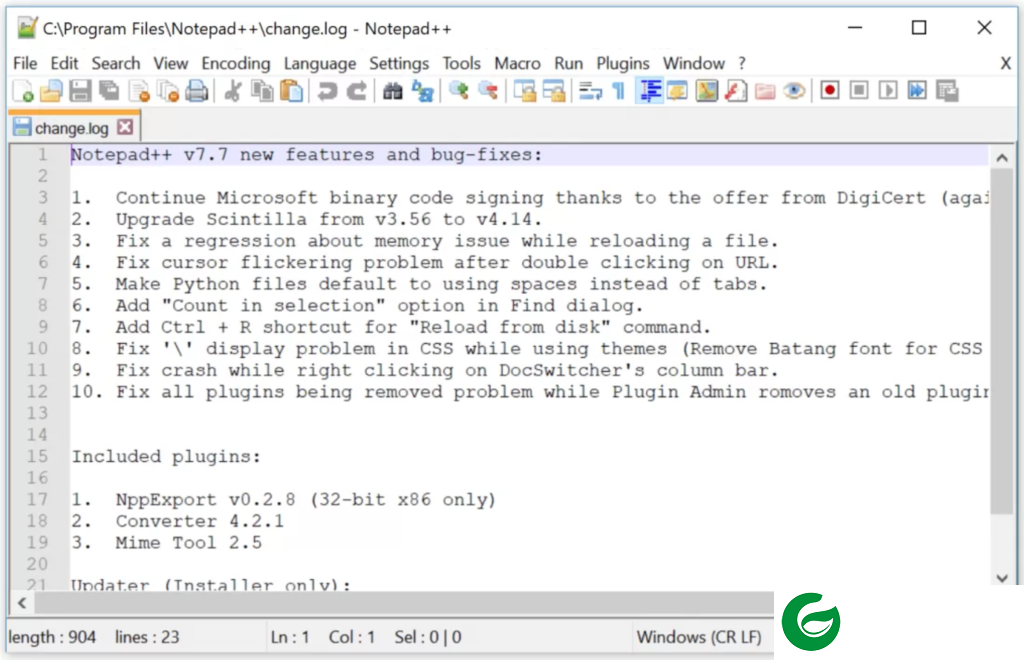The image size is (1024, 660).
Task: Click the Paste clipboard icon
Action: click(291, 91)
